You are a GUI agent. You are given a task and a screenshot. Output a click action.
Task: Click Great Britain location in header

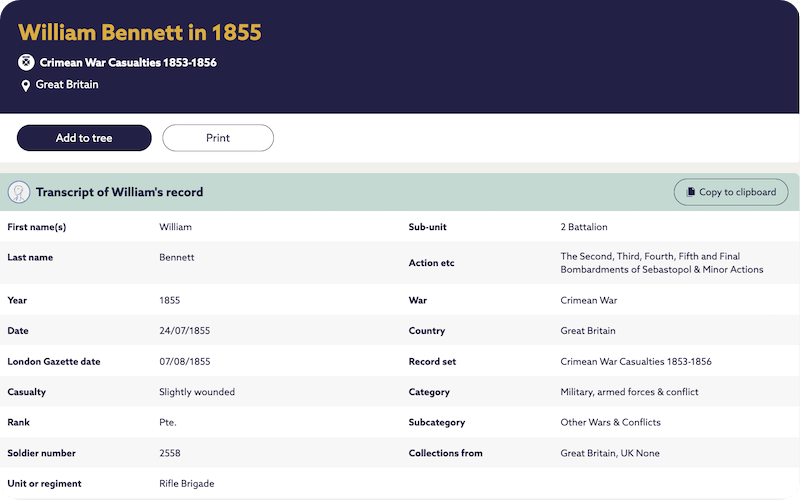click(67, 85)
